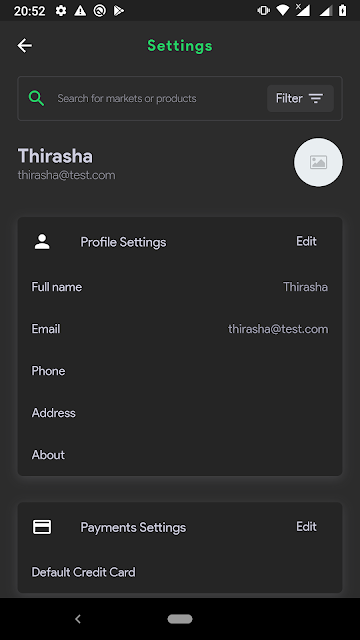Edit the Profile Settings section
Screen dimensions: 360x640
[x=307, y=241]
